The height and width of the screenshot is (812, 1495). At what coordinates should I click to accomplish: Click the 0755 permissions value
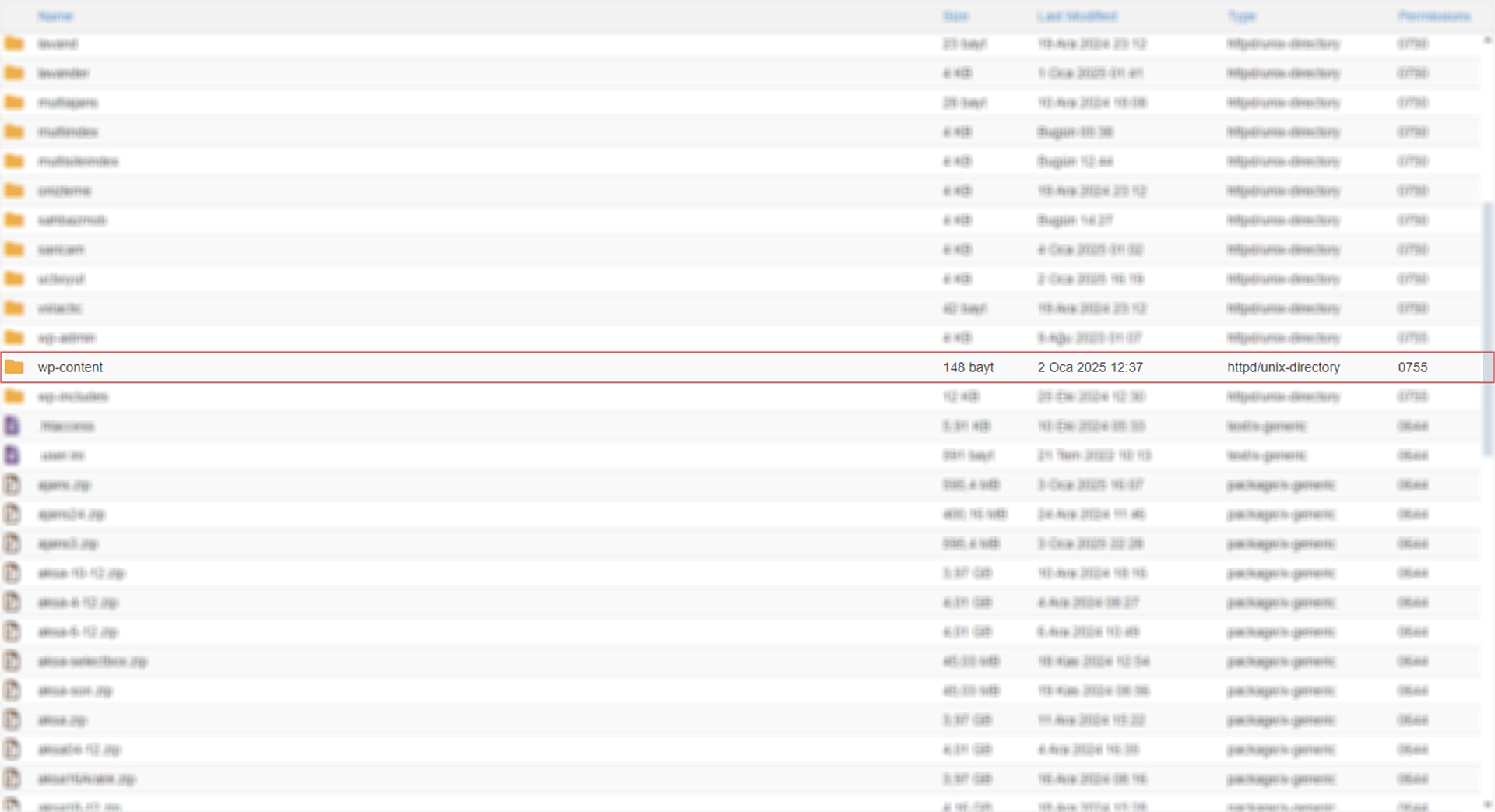pyautogui.click(x=1412, y=367)
